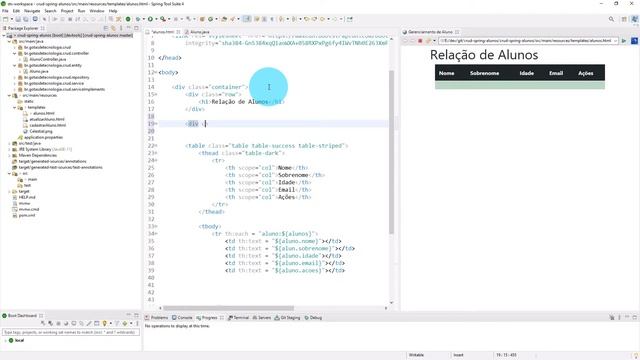640x360 pixels.
Task: Select AlunoController.java in Package Explorer
Action: point(47,59)
